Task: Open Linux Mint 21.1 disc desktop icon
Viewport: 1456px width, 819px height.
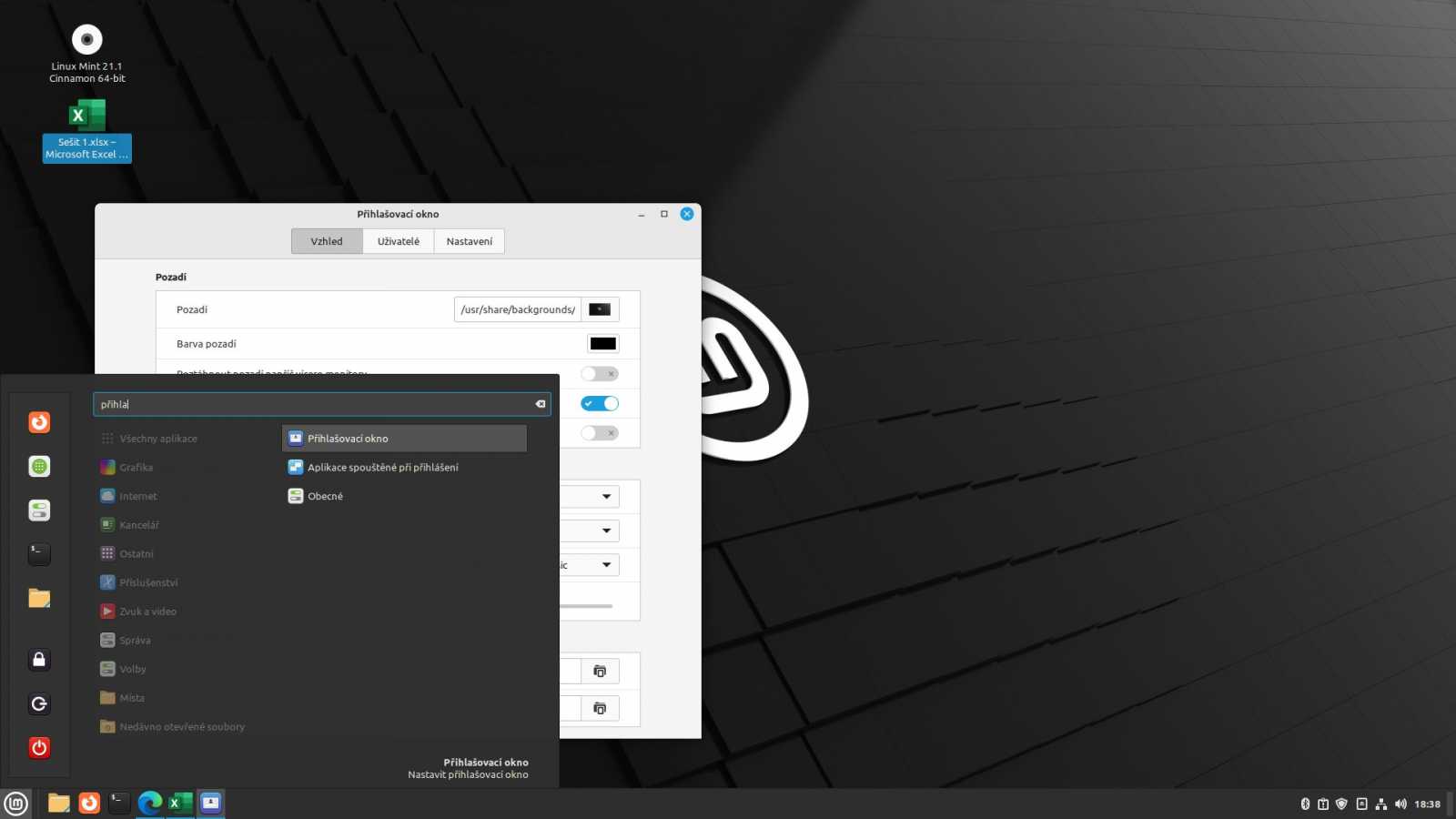Action: (x=87, y=54)
